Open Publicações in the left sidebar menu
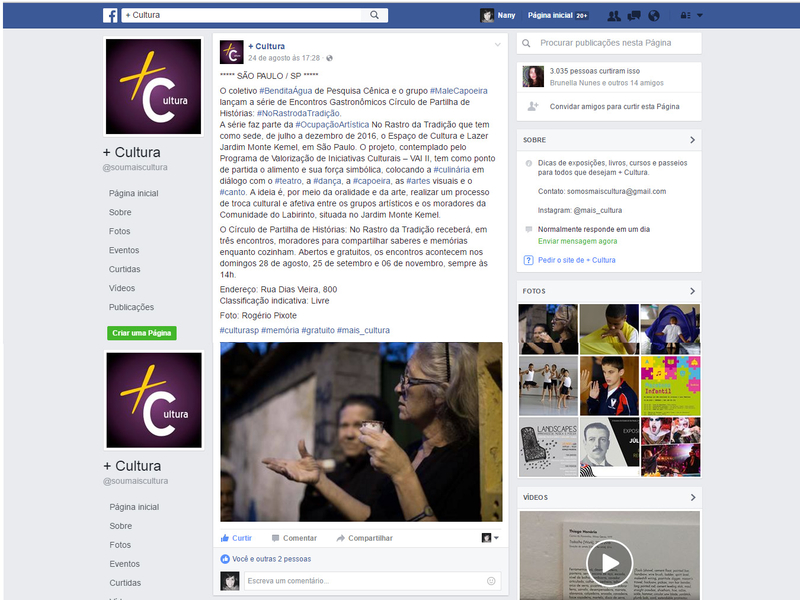The height and width of the screenshot is (600, 800). pos(131,307)
